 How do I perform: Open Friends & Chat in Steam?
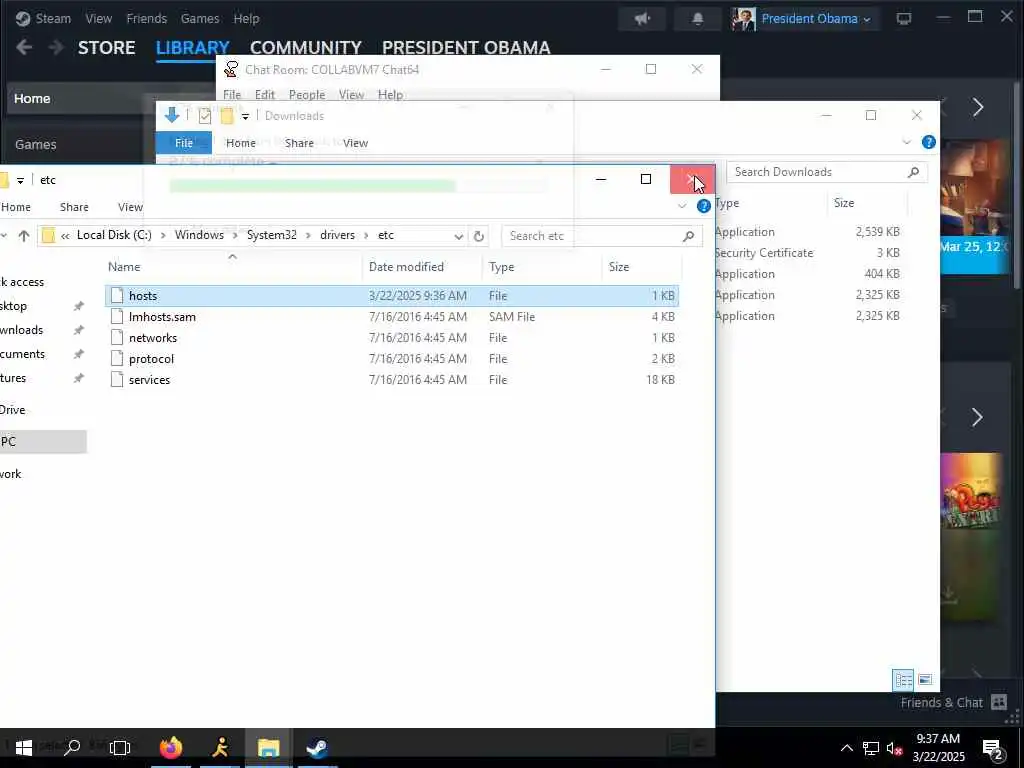pos(953,703)
